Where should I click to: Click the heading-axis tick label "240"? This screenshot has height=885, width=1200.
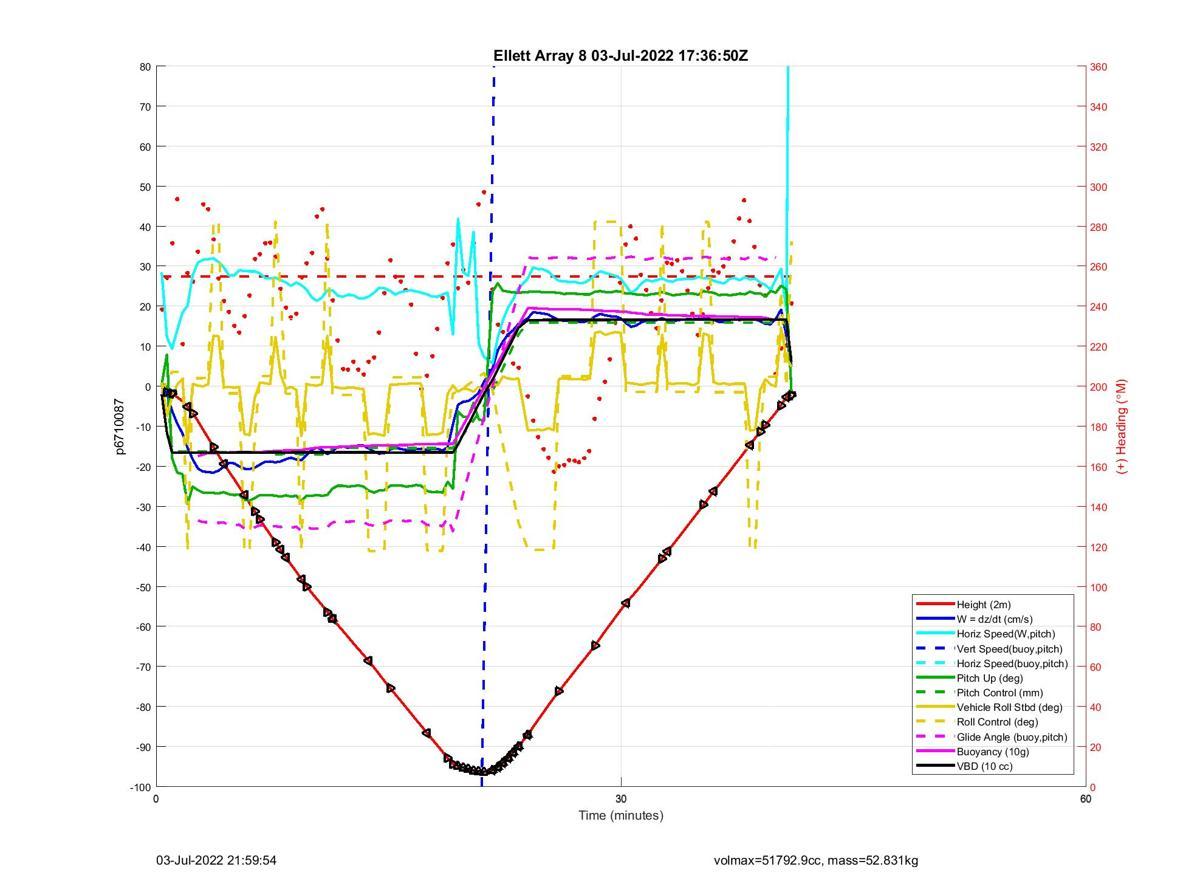[x=1098, y=307]
